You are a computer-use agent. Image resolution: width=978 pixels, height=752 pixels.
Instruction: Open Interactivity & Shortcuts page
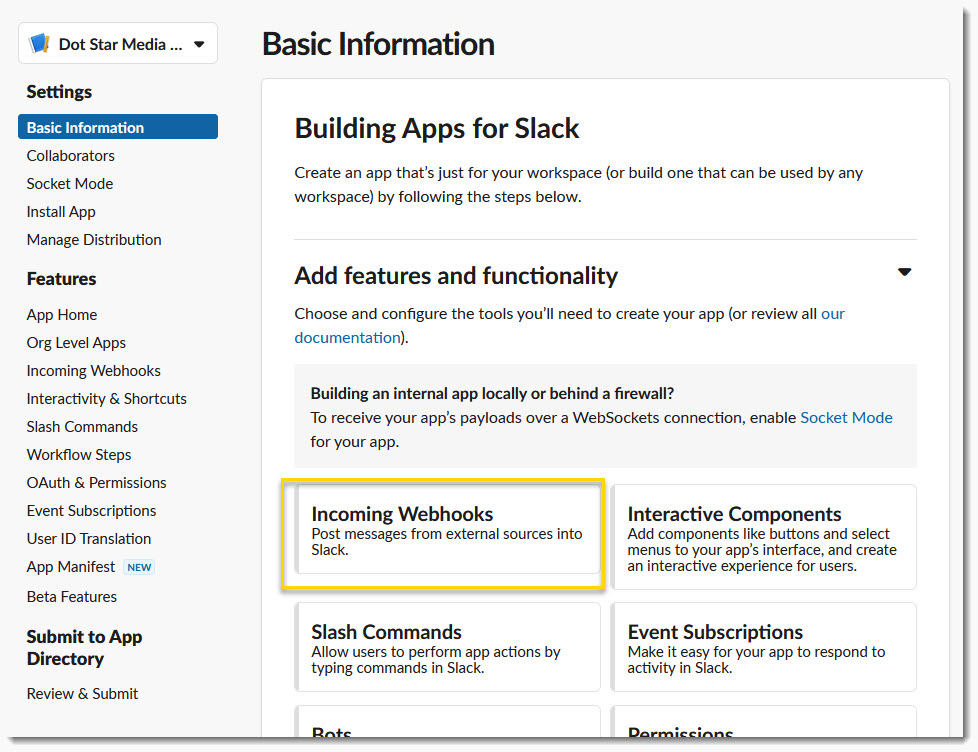pos(107,399)
